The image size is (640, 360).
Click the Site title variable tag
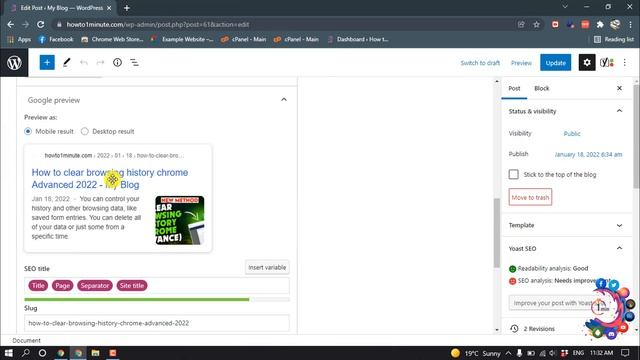coord(131,286)
